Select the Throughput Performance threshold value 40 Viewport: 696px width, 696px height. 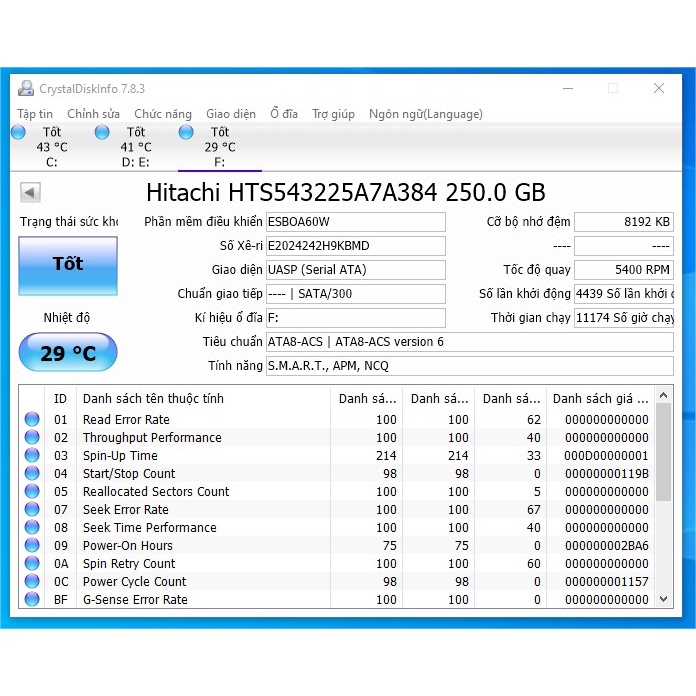point(534,438)
